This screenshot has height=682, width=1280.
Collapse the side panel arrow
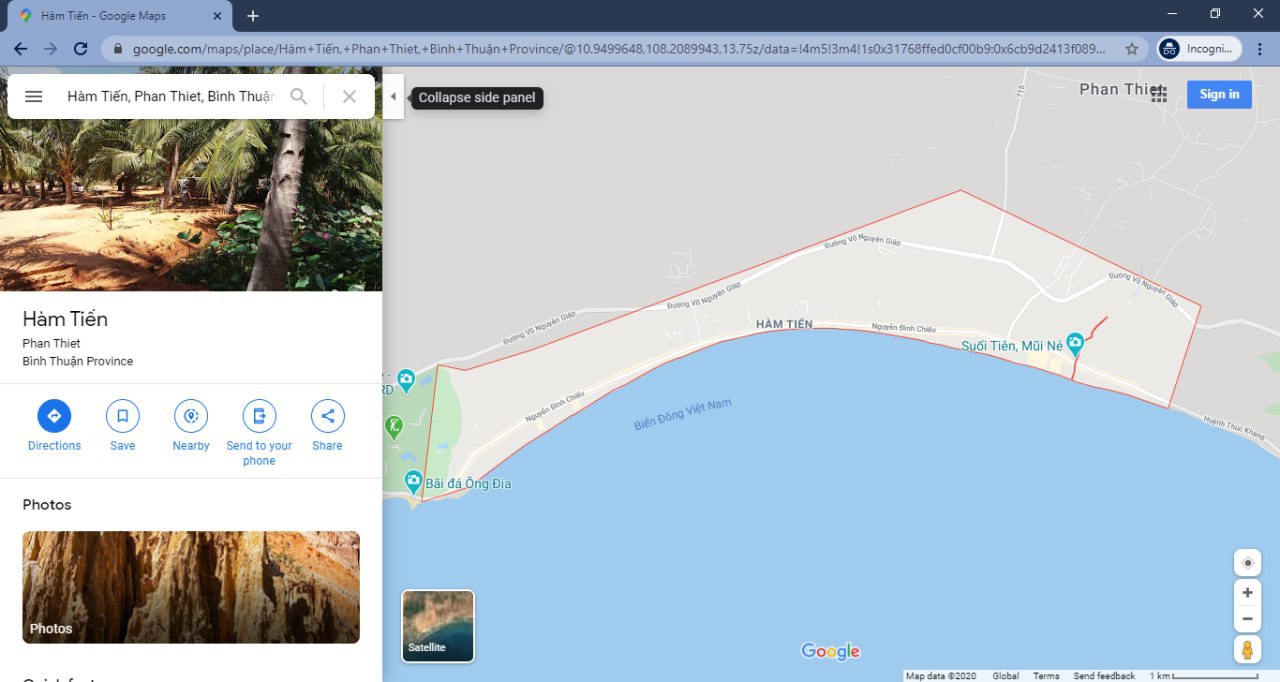(x=393, y=97)
